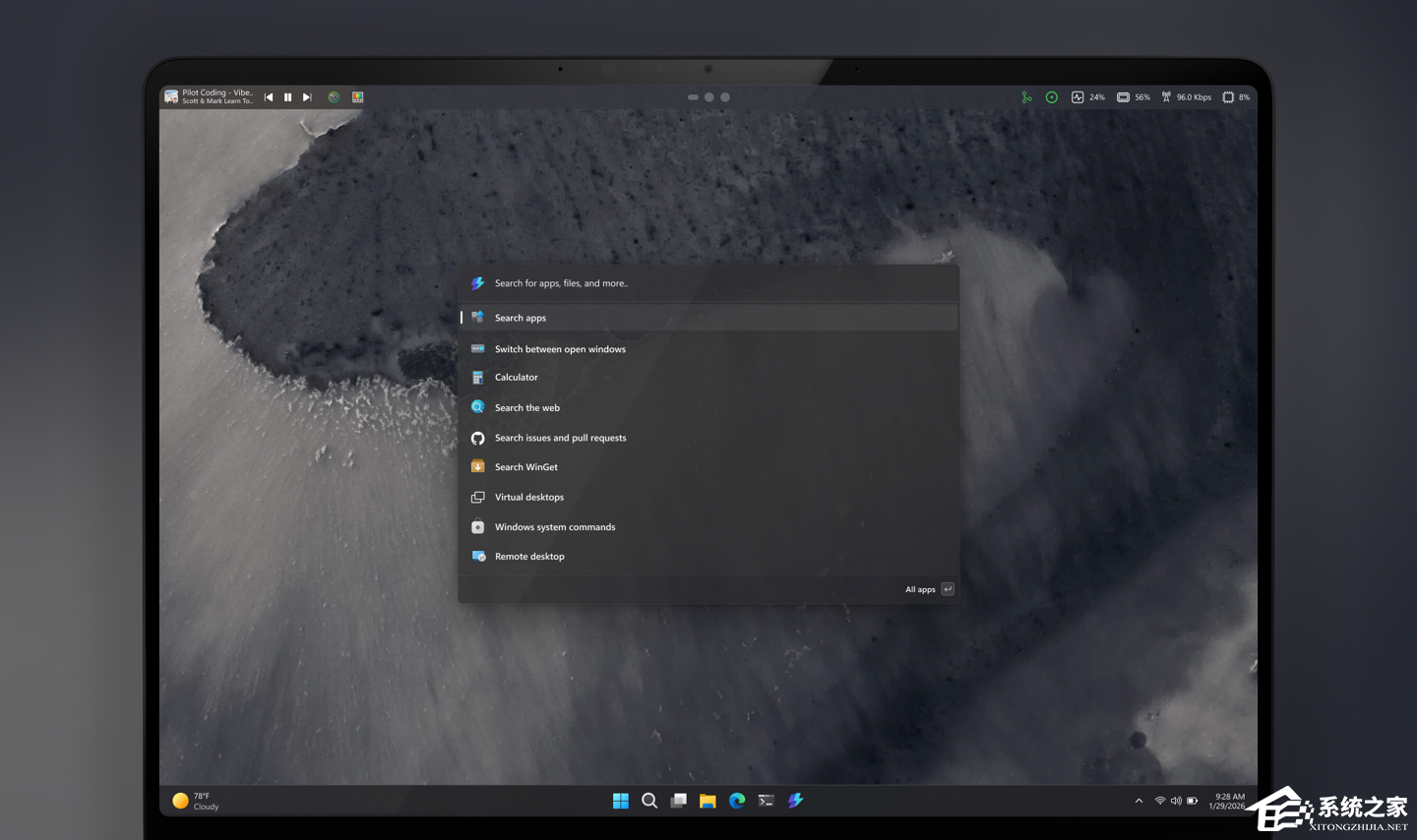The width and height of the screenshot is (1417, 840).
Task: Launch Microsoft Edge from taskbar
Action: click(x=737, y=801)
